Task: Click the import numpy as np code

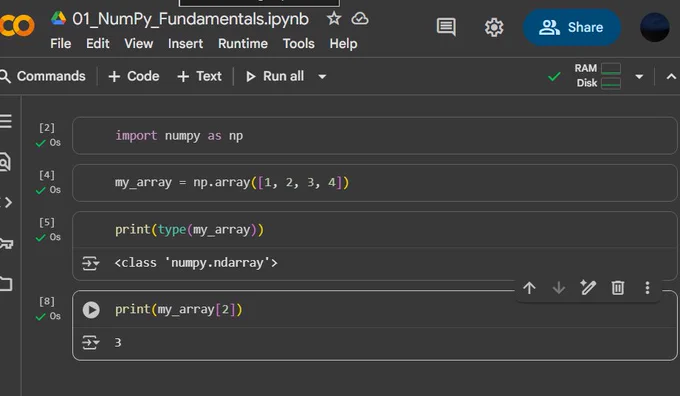Action: click(179, 136)
